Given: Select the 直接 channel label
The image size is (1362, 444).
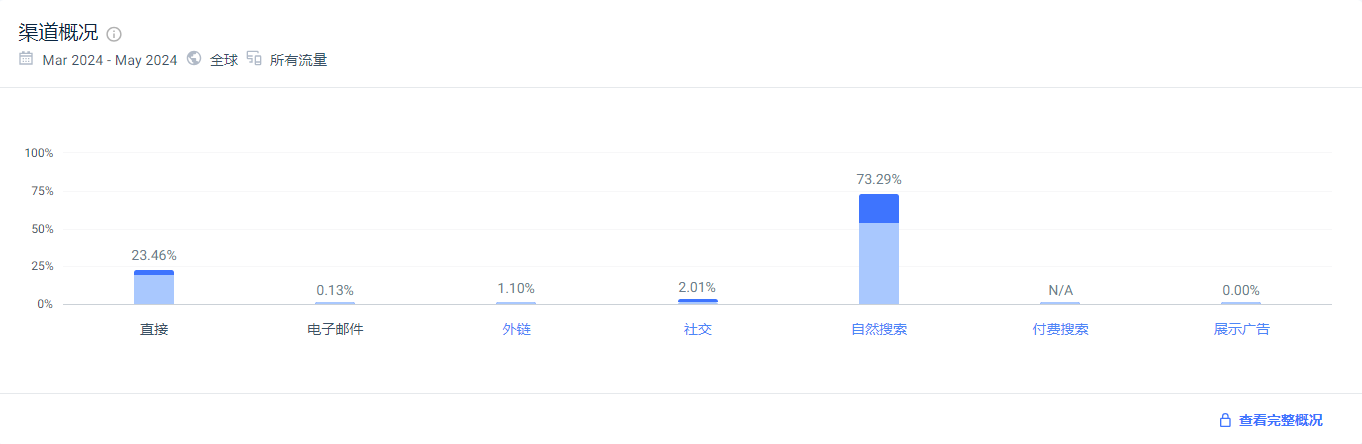Looking at the screenshot, I should (154, 329).
